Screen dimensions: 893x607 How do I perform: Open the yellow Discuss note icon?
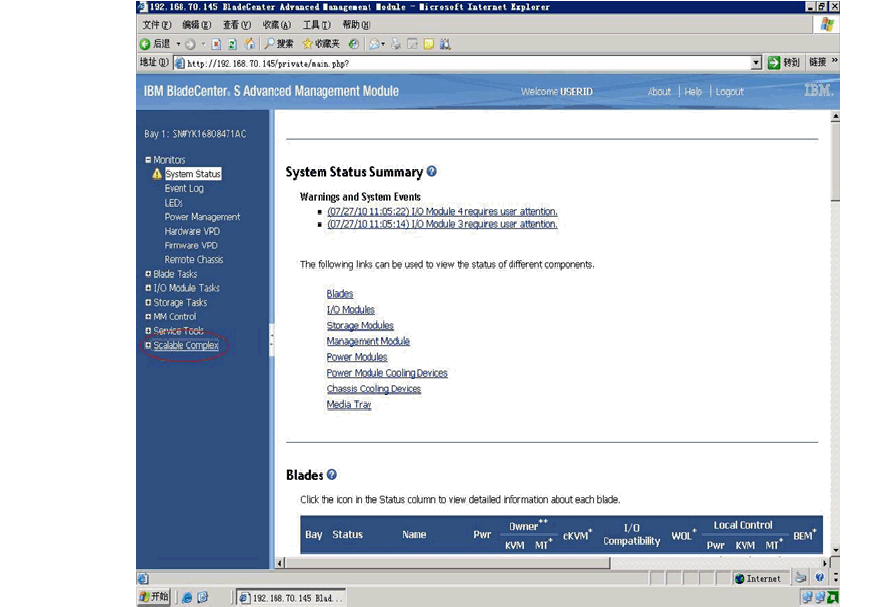[x=429, y=44]
